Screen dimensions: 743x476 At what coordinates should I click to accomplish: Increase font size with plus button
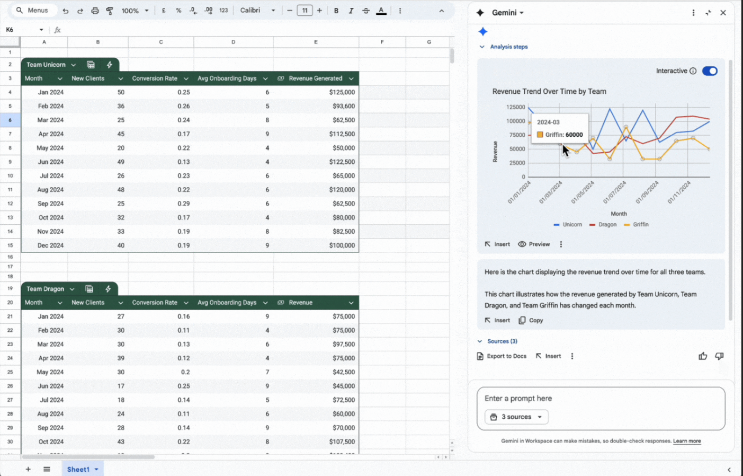pyautogui.click(x=319, y=10)
